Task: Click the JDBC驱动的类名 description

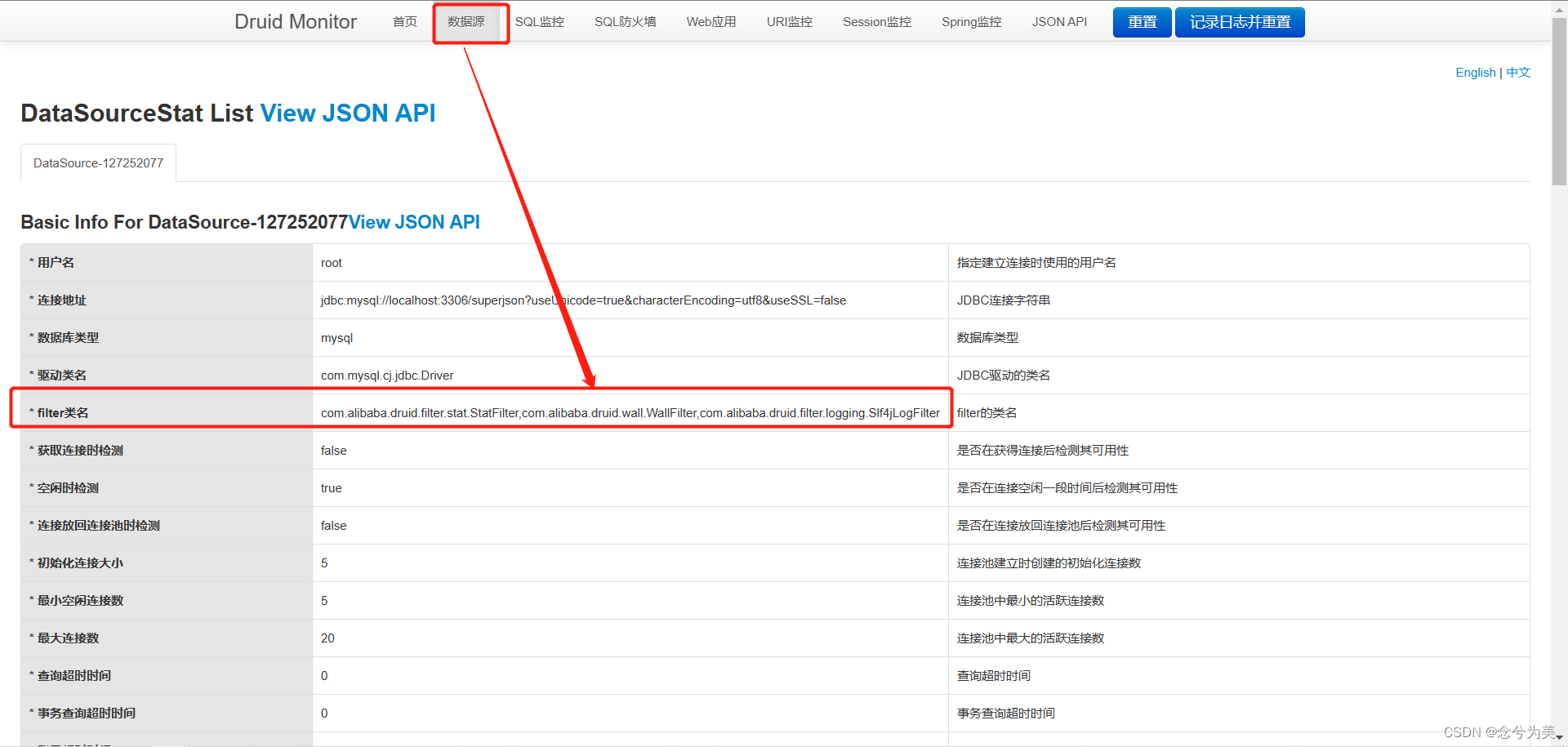Action: (x=1004, y=376)
